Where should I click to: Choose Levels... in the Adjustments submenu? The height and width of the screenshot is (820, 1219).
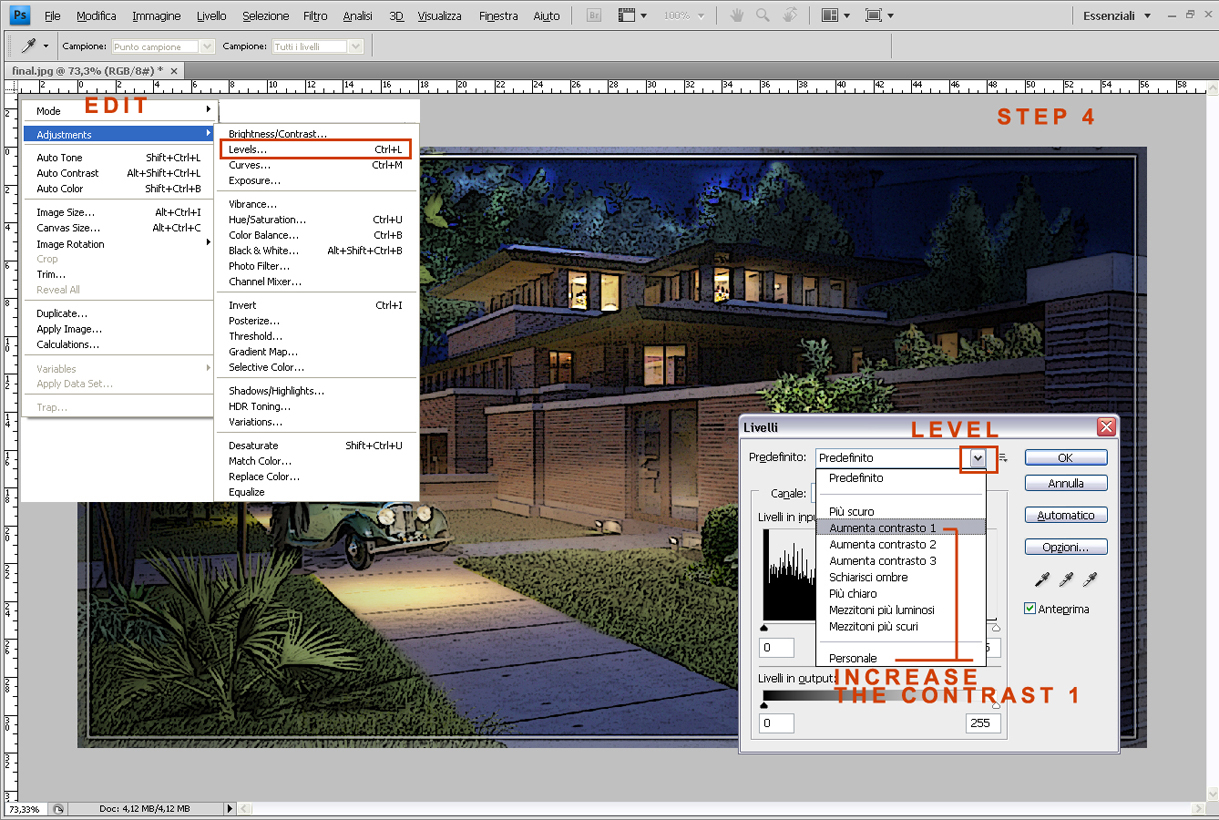pyautogui.click(x=315, y=149)
